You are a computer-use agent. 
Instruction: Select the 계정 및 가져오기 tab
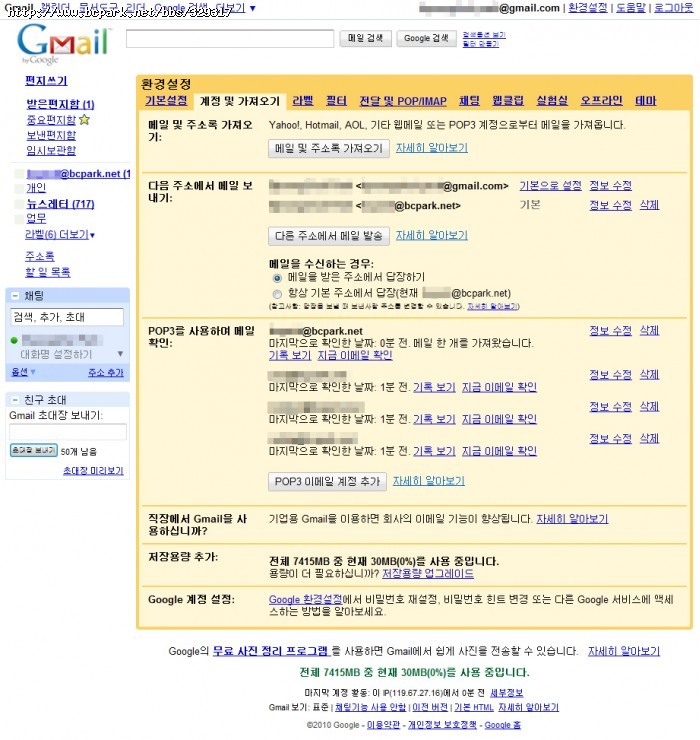(239, 101)
